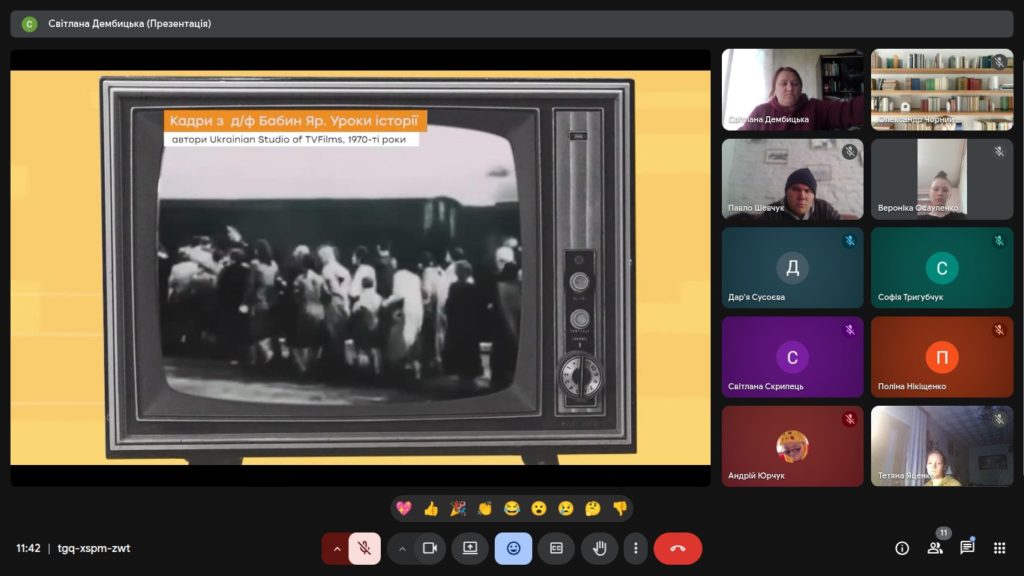Toggle the camera on or off
The width and height of the screenshot is (1024, 576).
(430, 548)
